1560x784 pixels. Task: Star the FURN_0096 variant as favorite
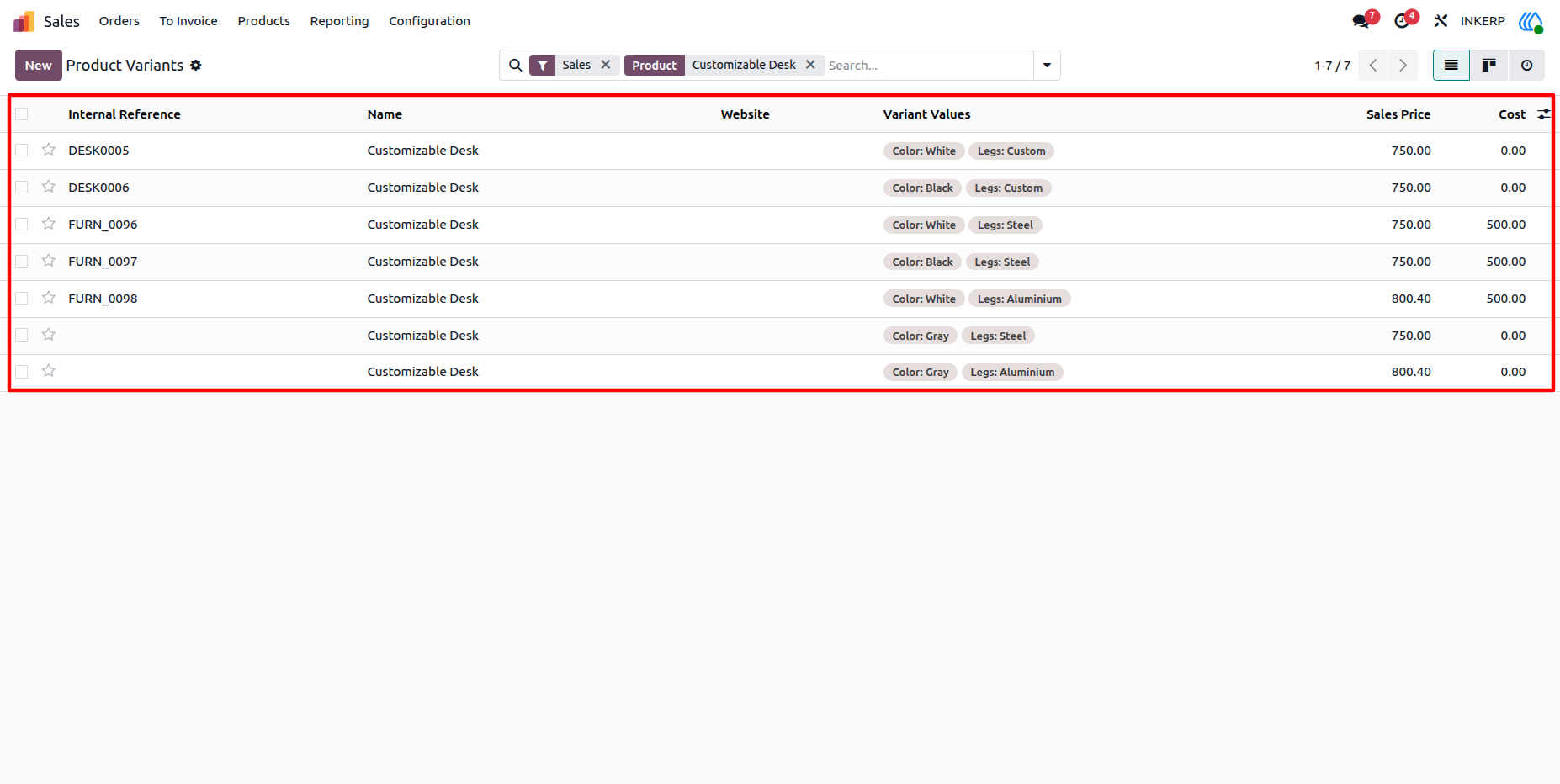coord(49,224)
